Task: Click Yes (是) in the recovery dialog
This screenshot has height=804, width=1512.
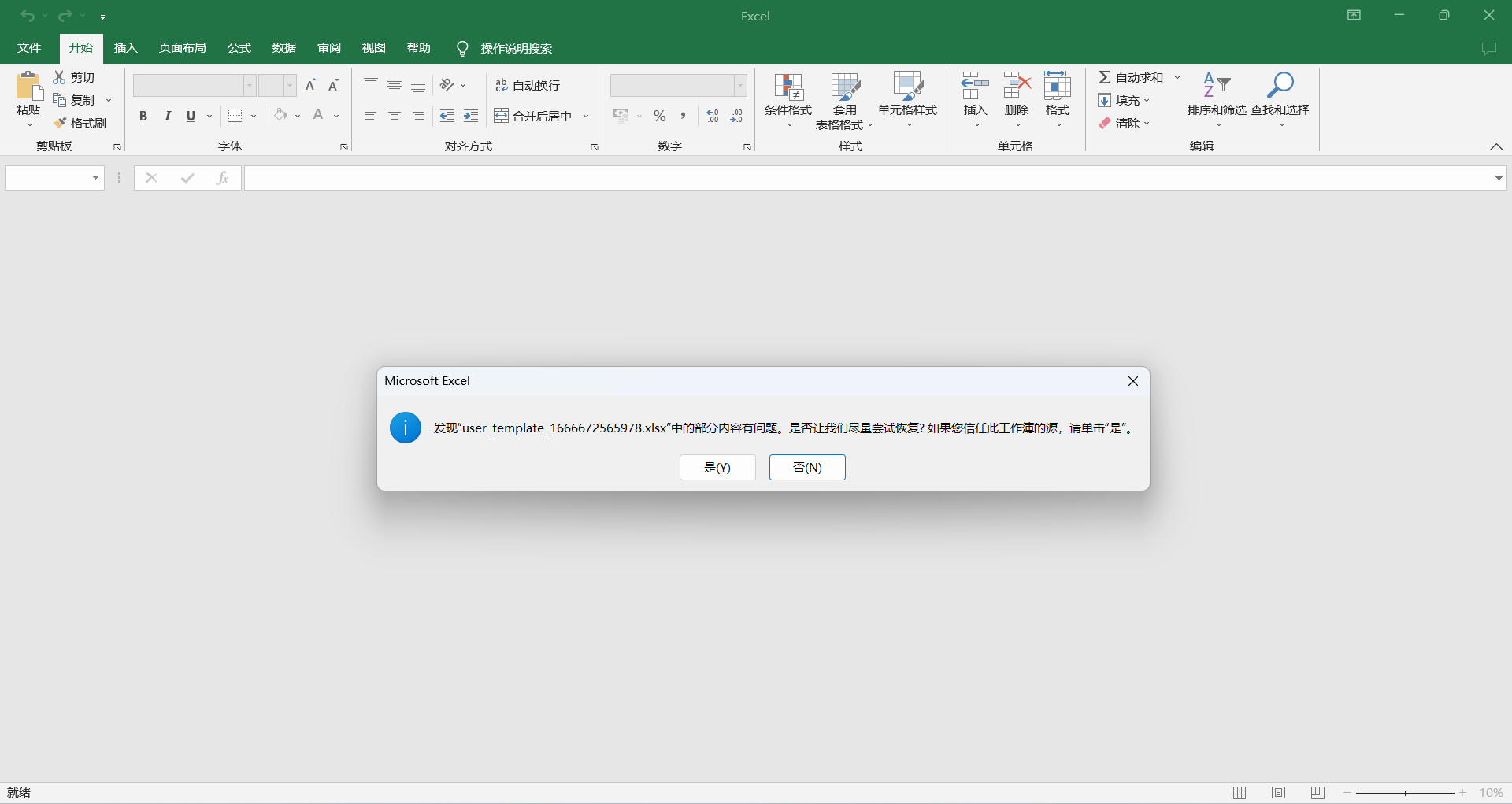Action: pos(717,467)
